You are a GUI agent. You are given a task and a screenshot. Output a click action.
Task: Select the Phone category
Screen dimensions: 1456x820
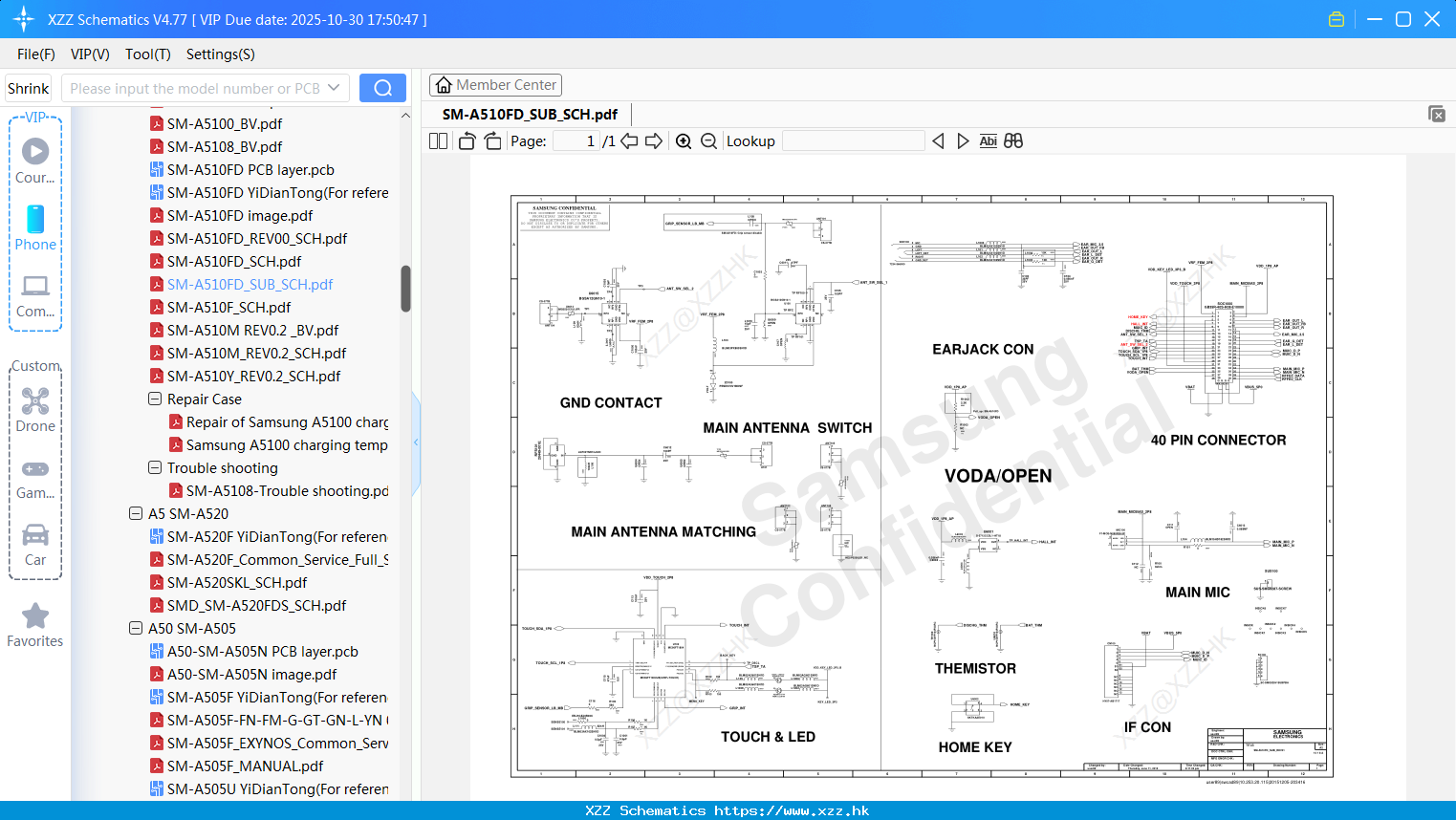point(35,228)
